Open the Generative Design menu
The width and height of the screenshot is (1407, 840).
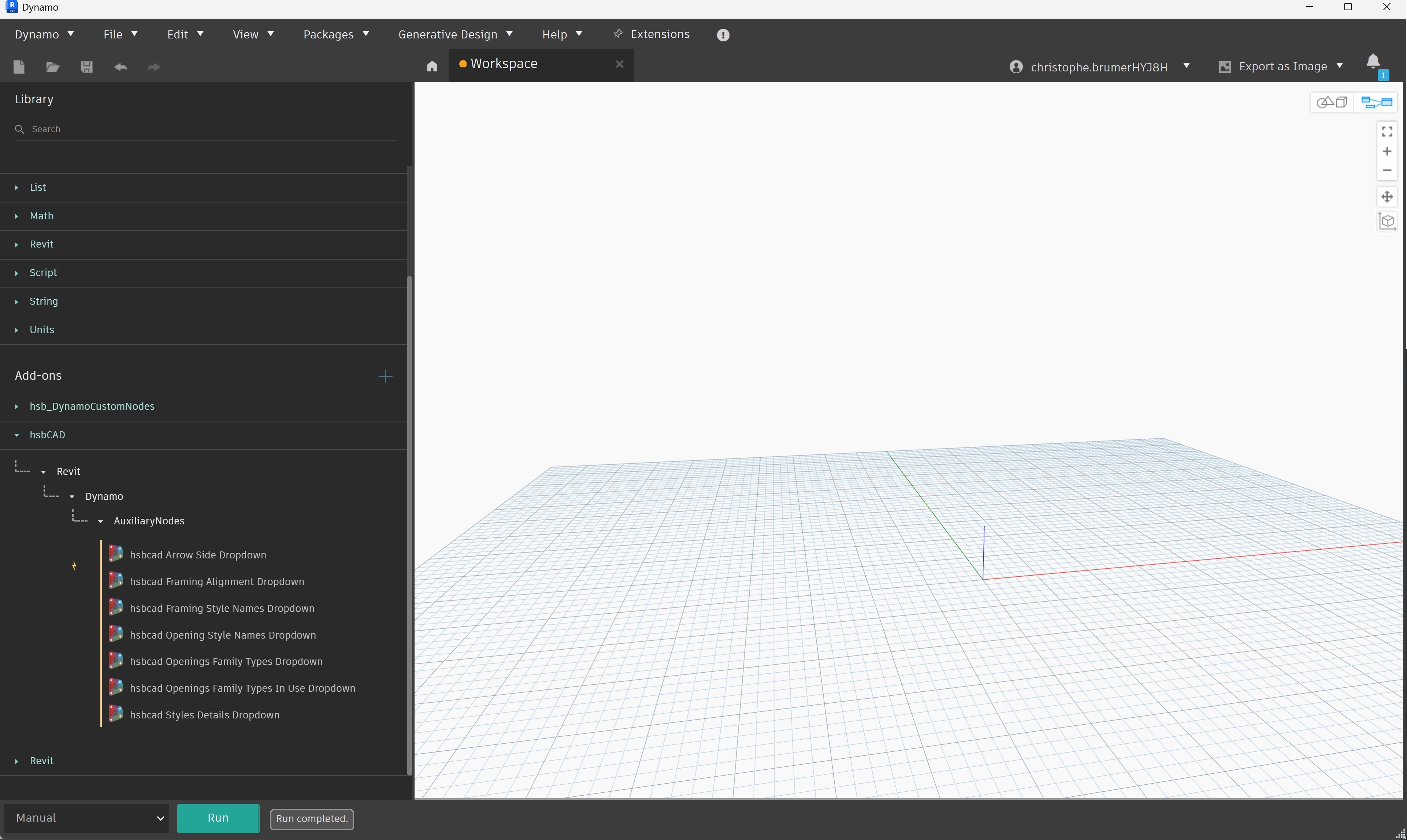455,34
